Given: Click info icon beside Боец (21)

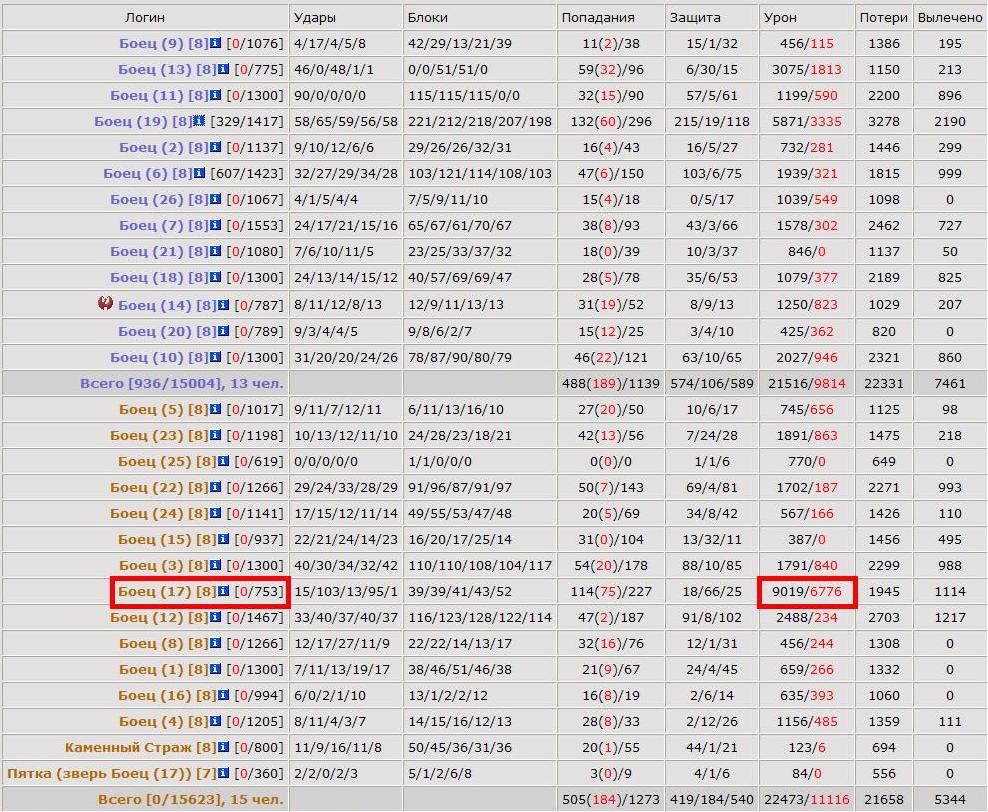Looking at the screenshot, I should point(215,251).
